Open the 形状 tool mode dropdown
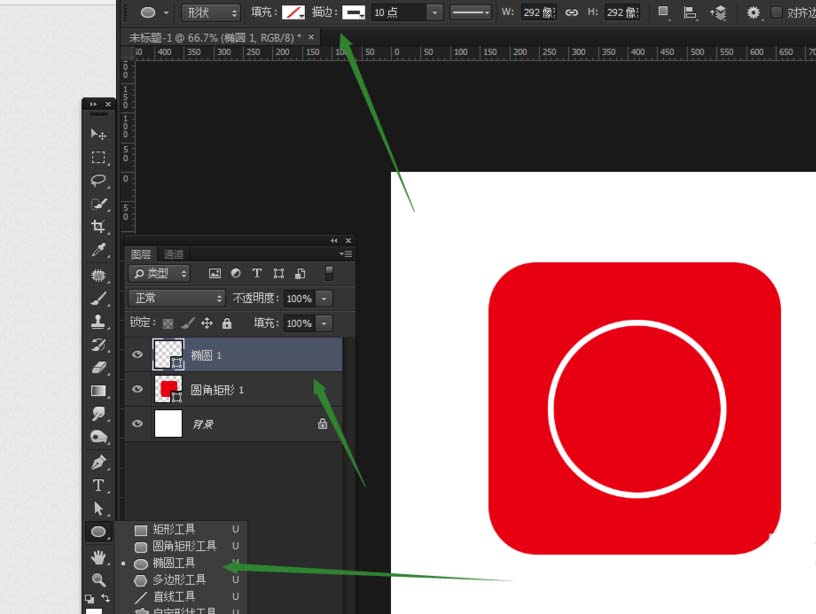816x614 pixels. (209, 13)
